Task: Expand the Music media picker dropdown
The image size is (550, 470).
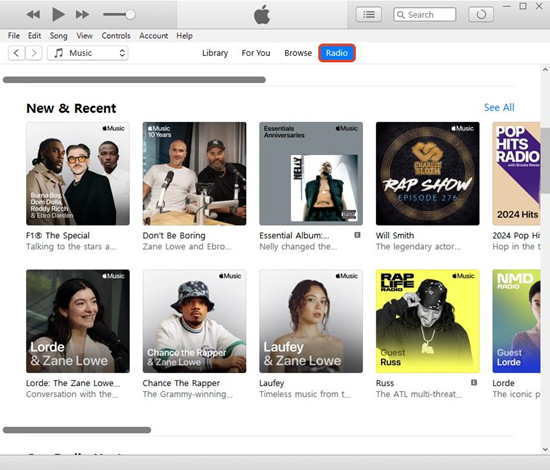Action: pos(88,53)
